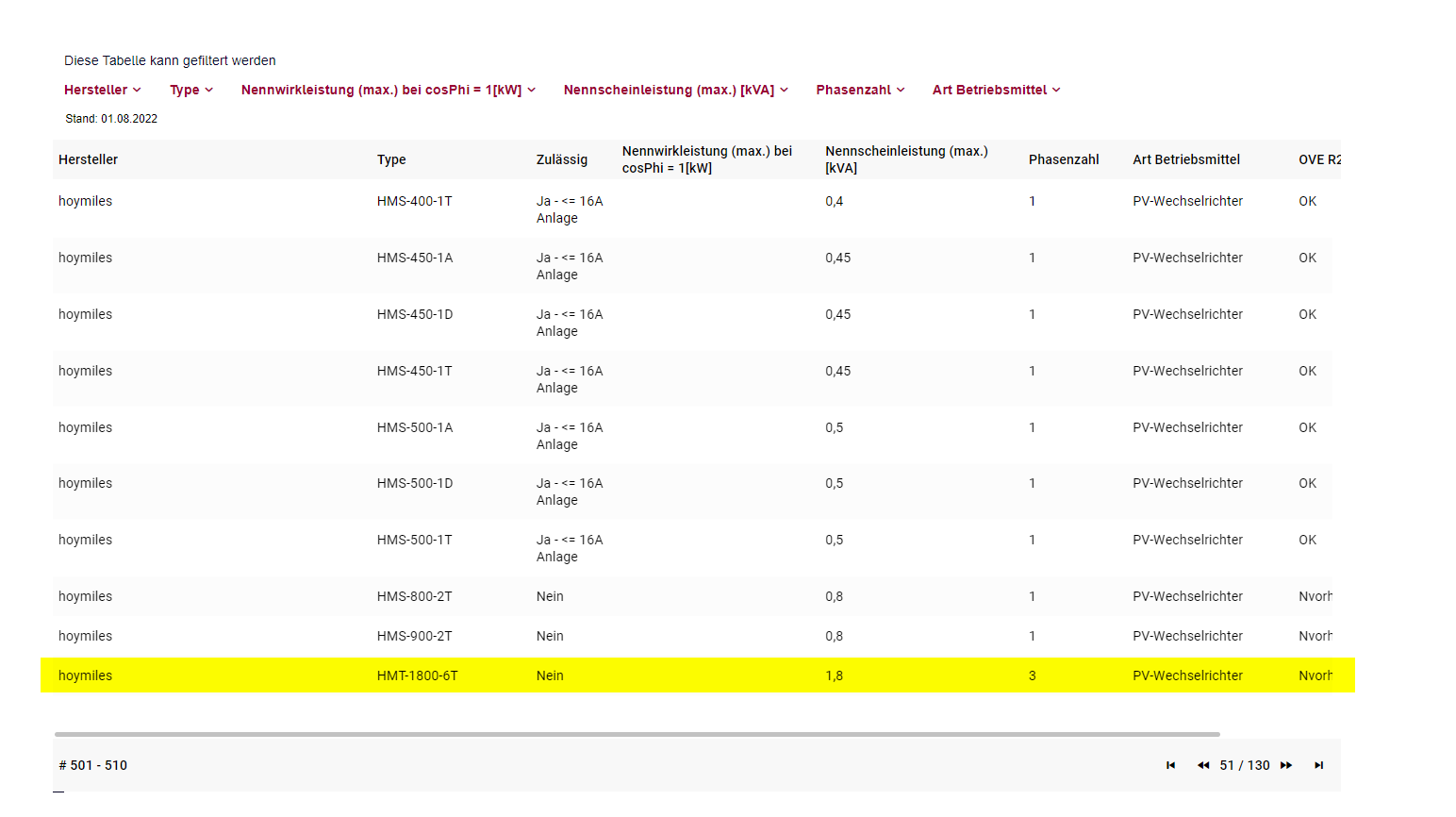Click the Type column header

point(391,159)
